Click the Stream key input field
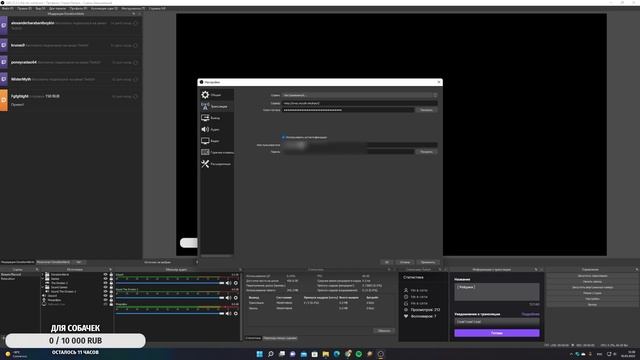 (x=348, y=110)
